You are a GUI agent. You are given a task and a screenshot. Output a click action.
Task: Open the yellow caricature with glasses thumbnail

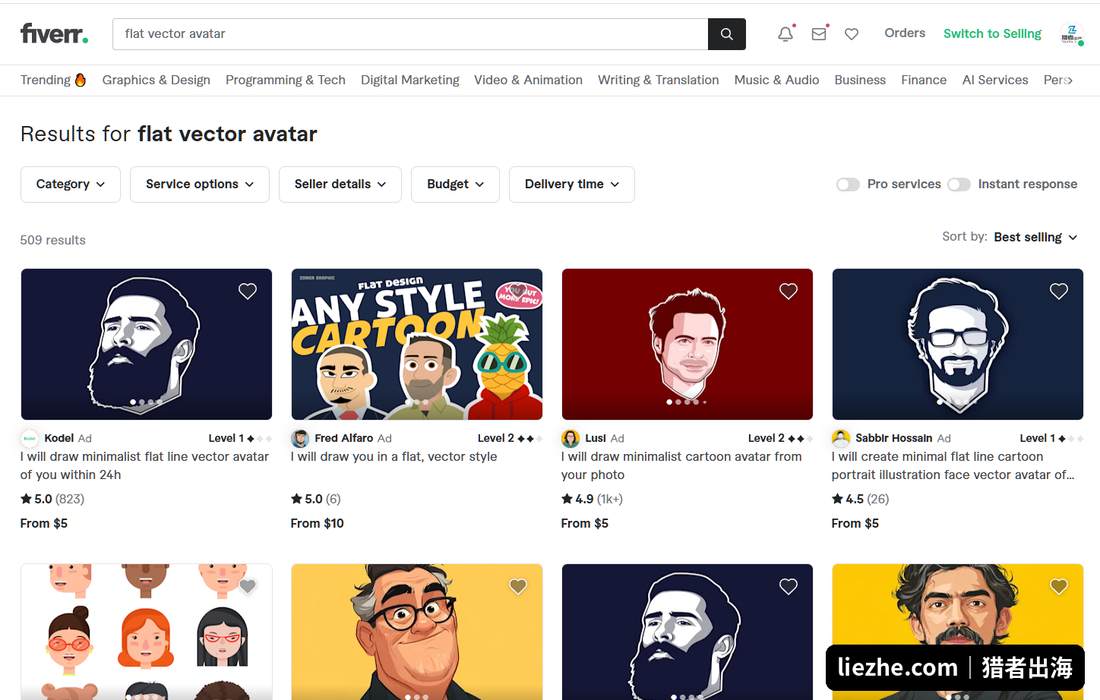(x=417, y=631)
